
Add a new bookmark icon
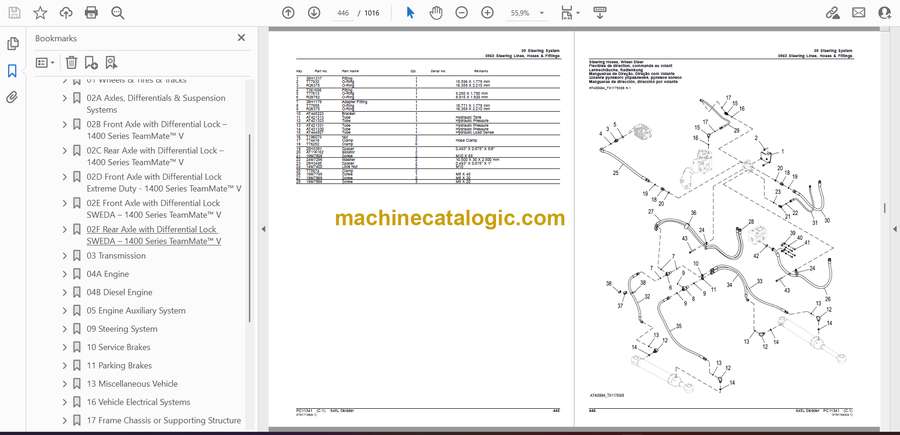click(x=91, y=63)
